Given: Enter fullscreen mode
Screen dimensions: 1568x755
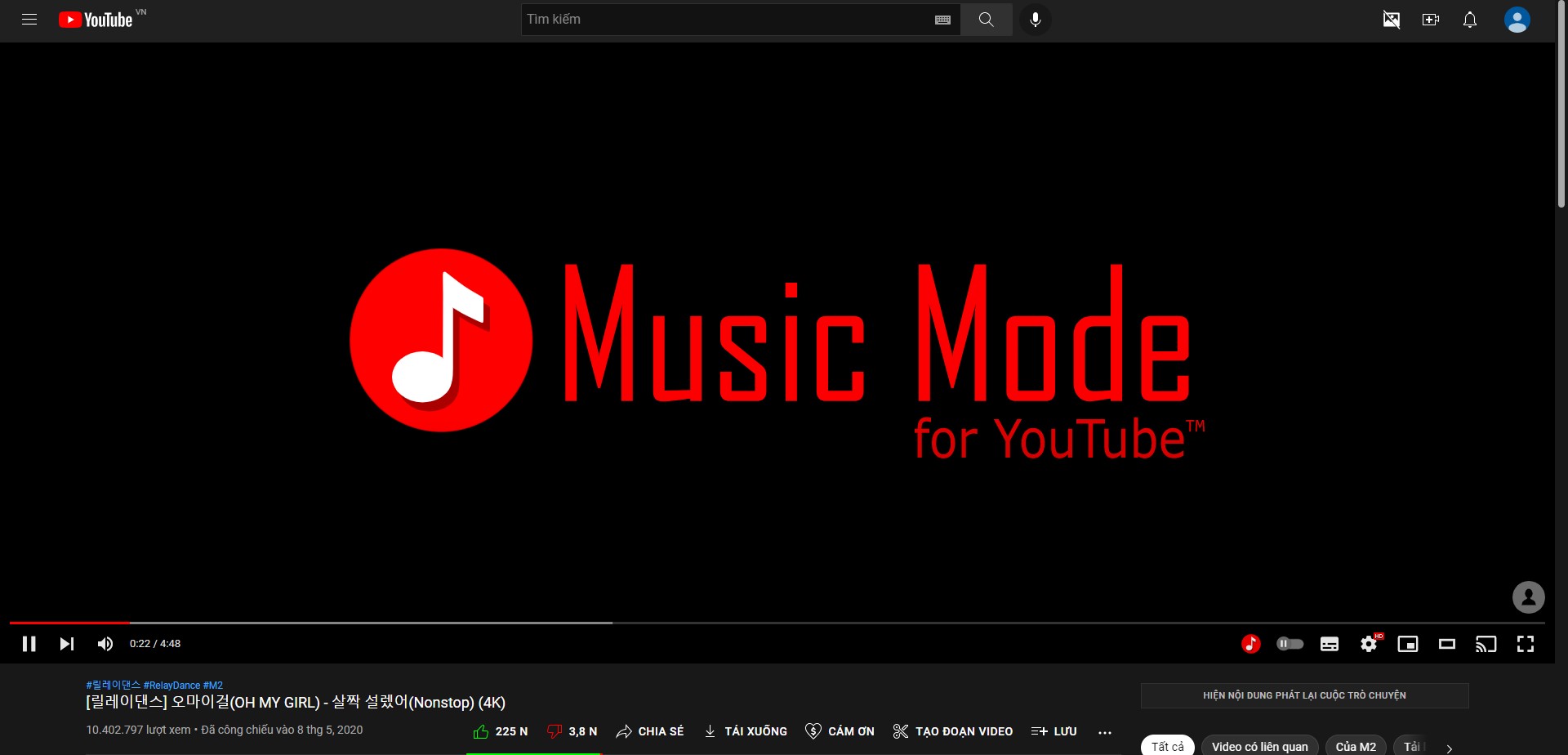Looking at the screenshot, I should 1526,644.
